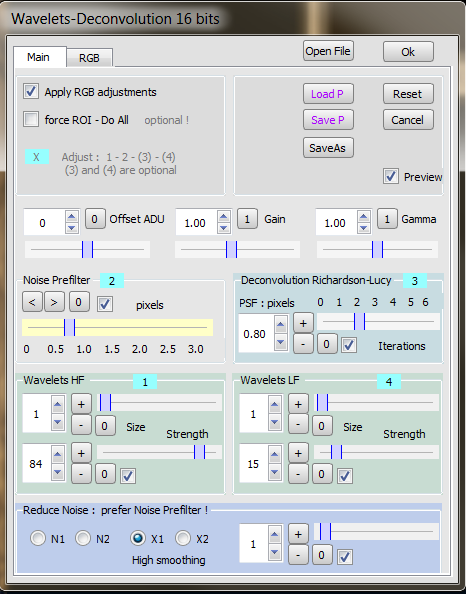Click Noise Prefilter increase > button
The width and height of the screenshot is (466, 594).
(x=54, y=302)
